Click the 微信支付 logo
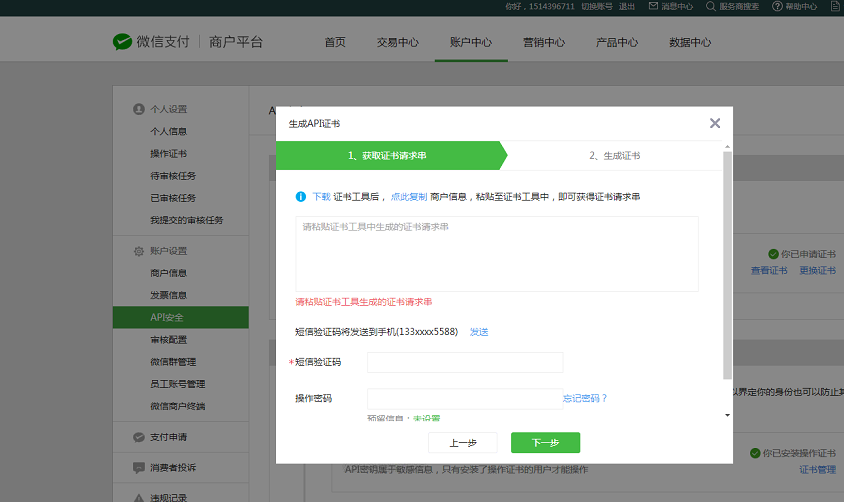This screenshot has height=502, width=844. point(122,42)
